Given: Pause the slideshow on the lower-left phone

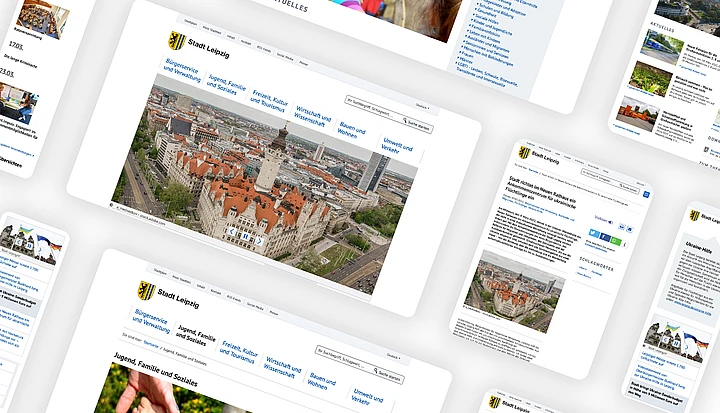Looking at the screenshot, I should (29, 246).
